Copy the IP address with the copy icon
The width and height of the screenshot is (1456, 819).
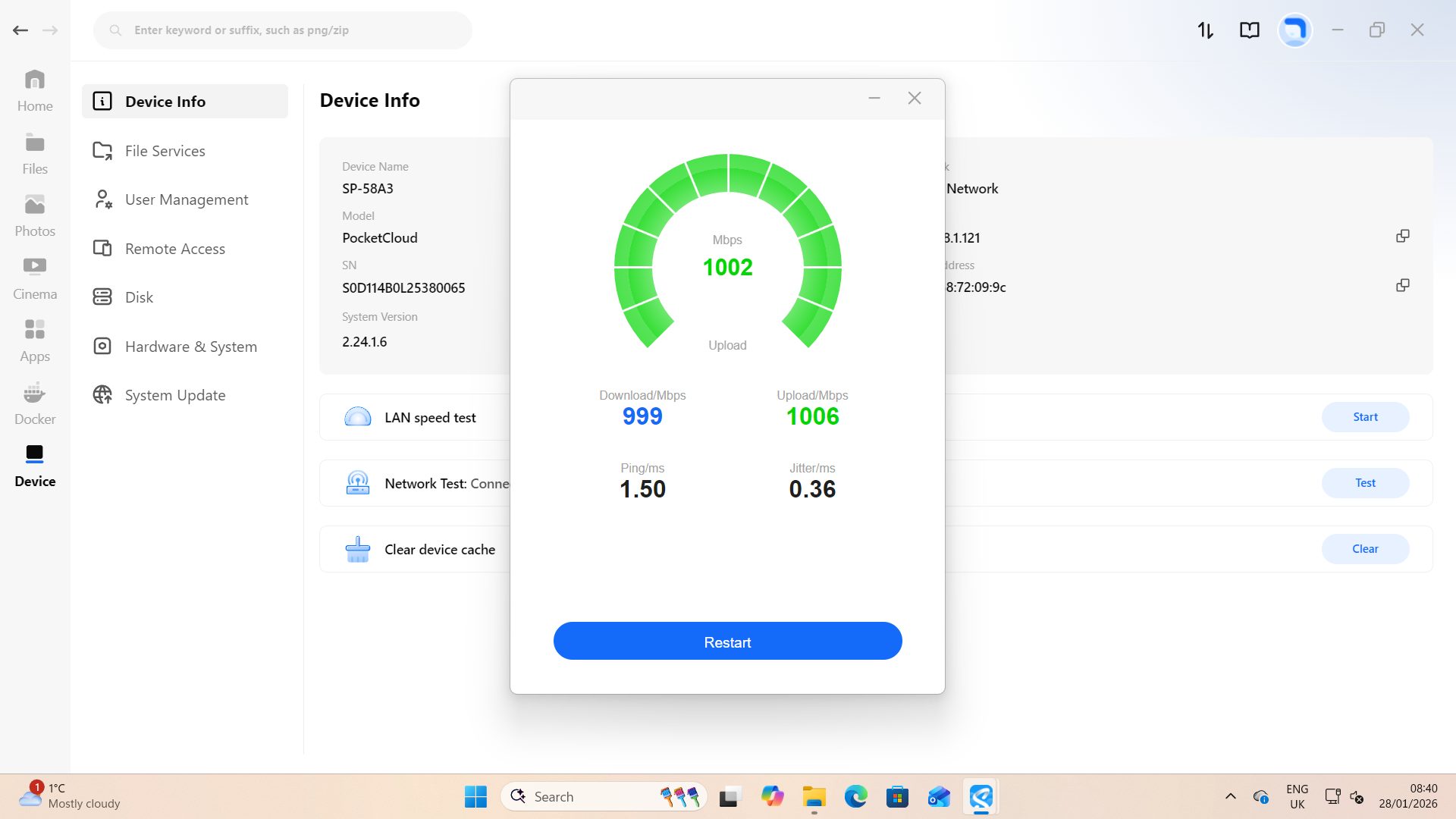point(1402,236)
